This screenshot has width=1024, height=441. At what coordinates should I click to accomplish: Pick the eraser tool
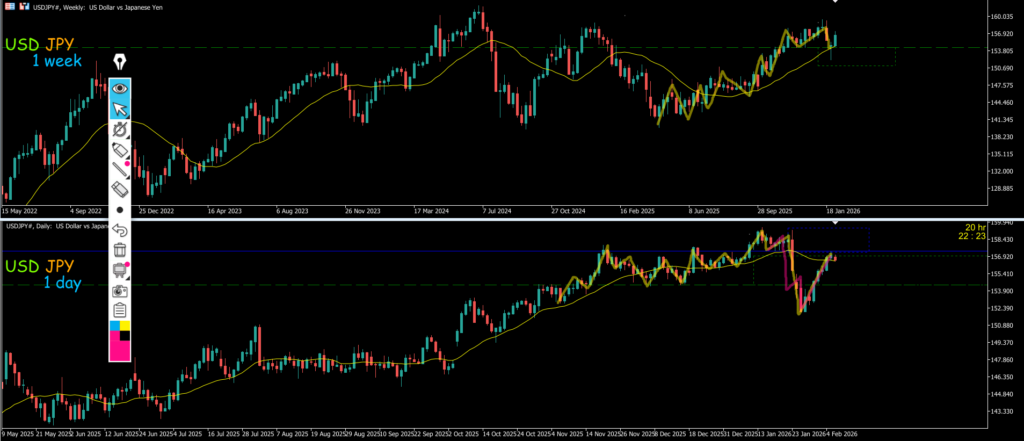coord(120,189)
